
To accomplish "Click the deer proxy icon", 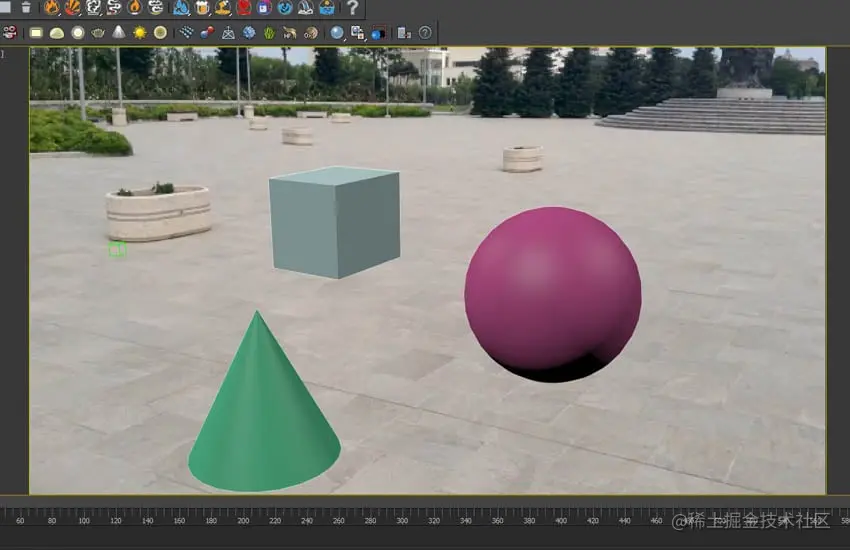I will point(290,33).
